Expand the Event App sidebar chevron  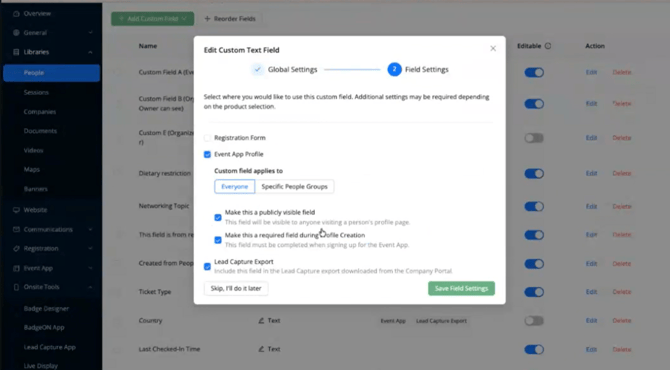pos(90,268)
